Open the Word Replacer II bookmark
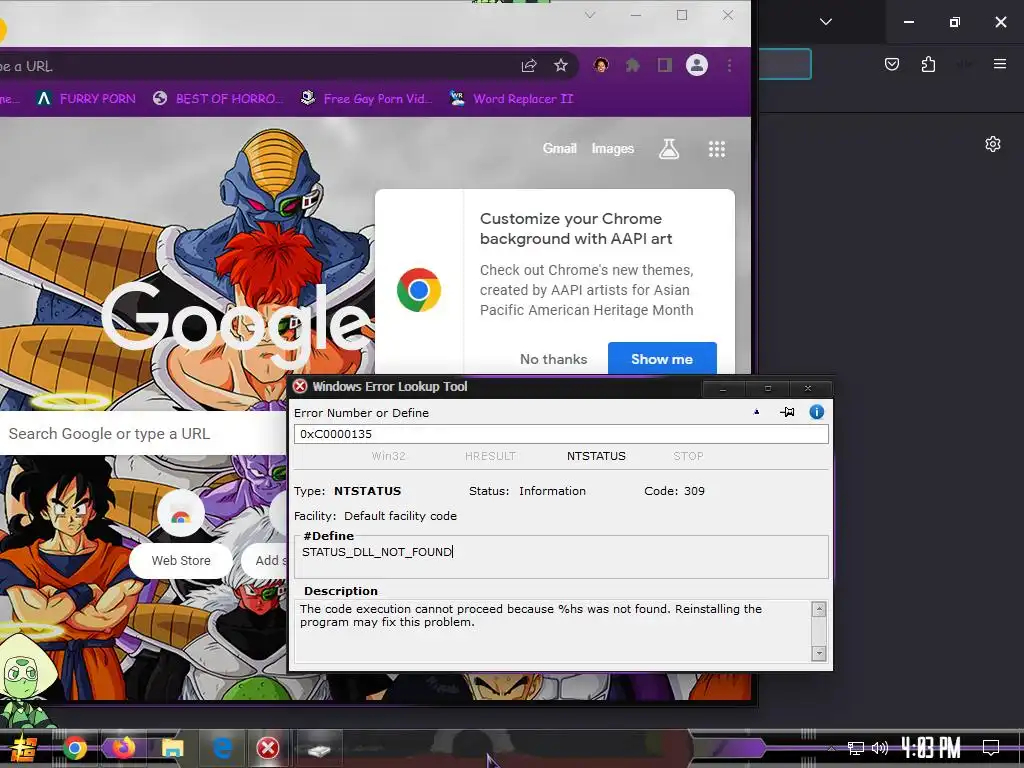This screenshot has width=1024, height=768. coord(512,99)
